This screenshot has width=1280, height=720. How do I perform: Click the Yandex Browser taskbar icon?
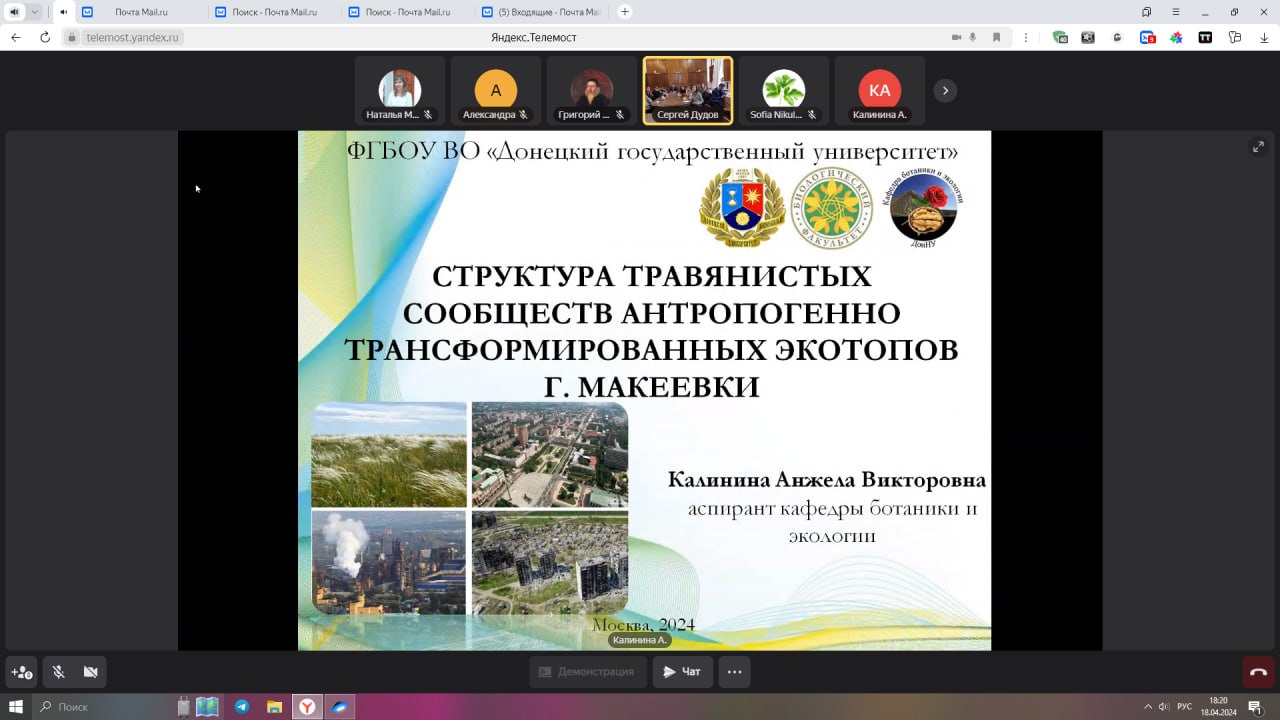coord(307,706)
